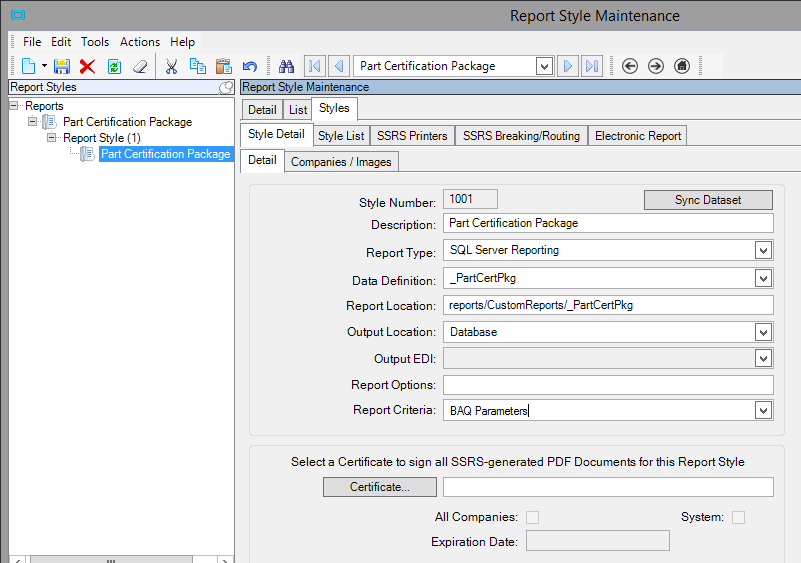Click the Report Options input field
This screenshot has height=563, width=801.
click(608, 385)
